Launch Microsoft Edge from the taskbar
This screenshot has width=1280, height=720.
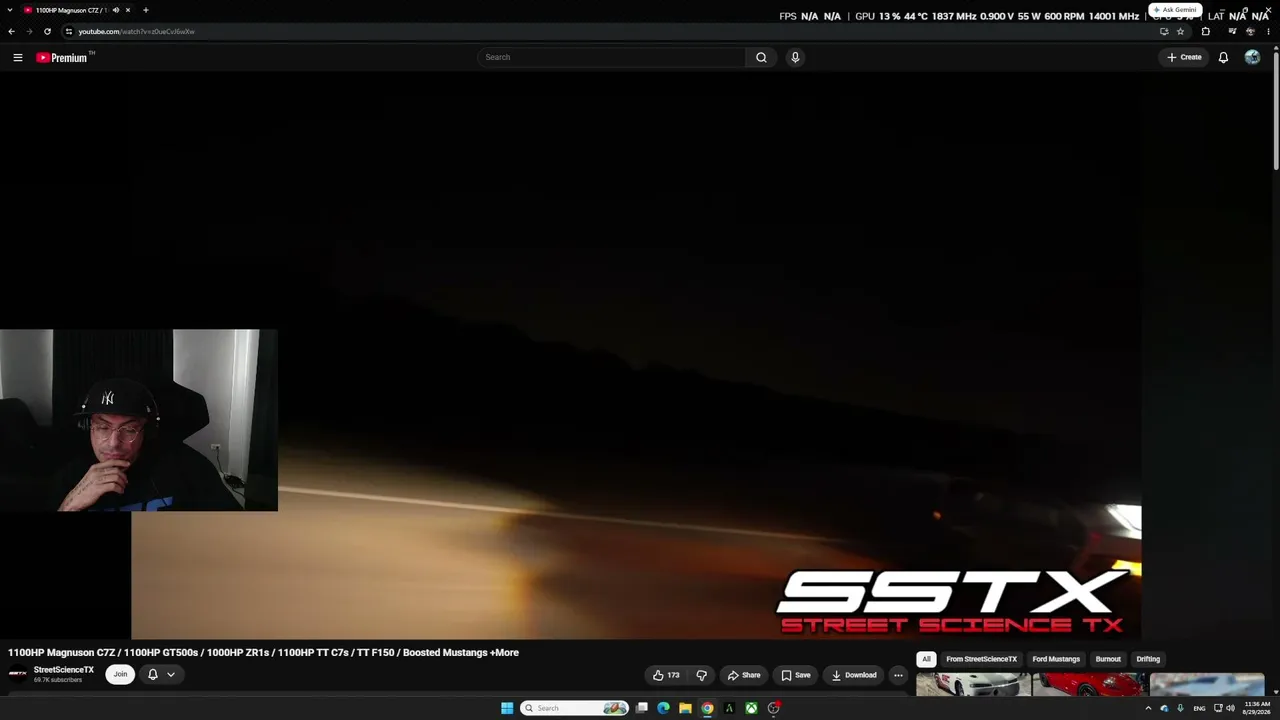tap(663, 708)
